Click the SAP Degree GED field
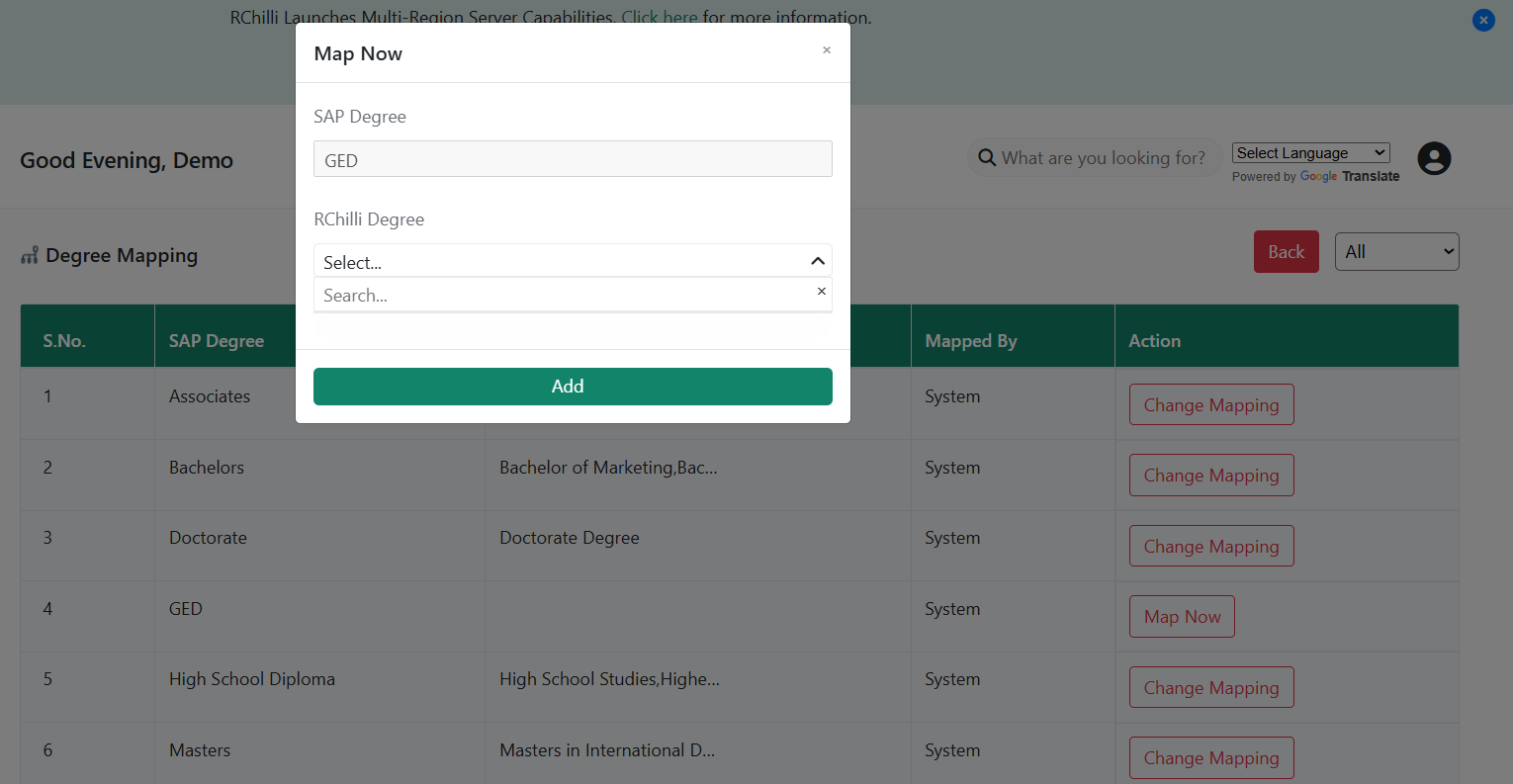Image resolution: width=1513 pixels, height=784 pixels. tap(573, 159)
